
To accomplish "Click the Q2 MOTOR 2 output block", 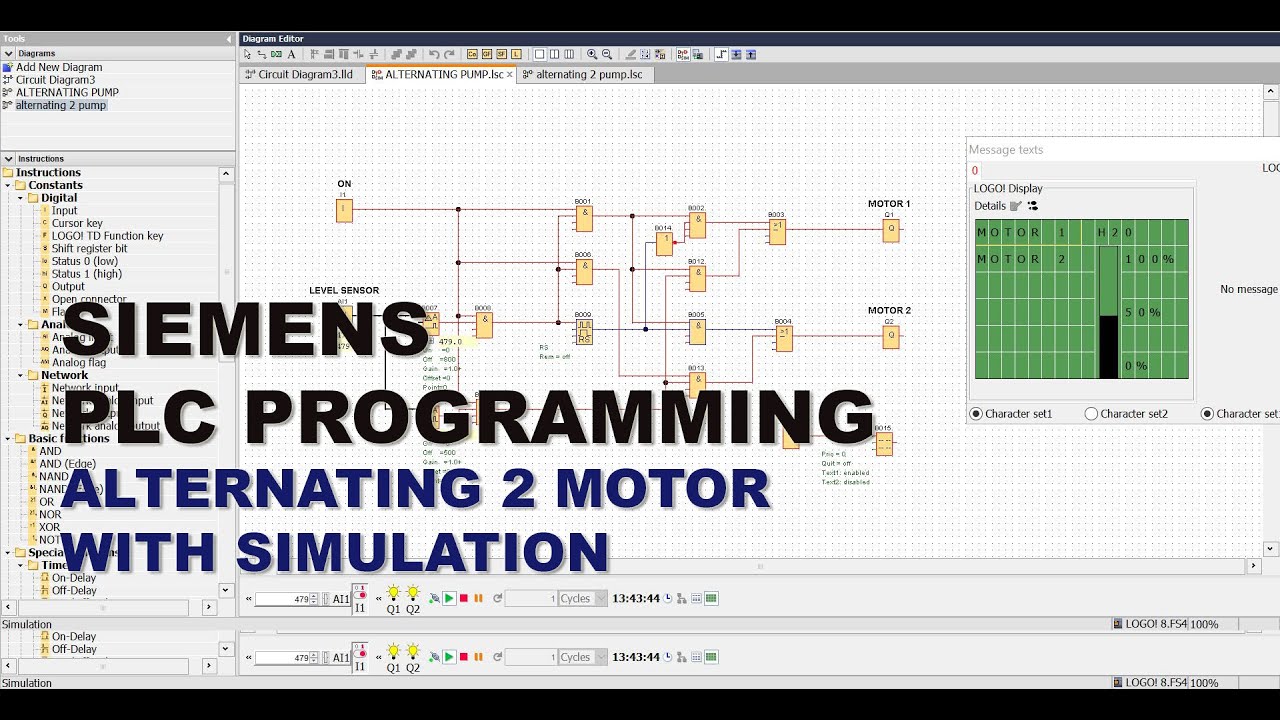I will (x=890, y=337).
